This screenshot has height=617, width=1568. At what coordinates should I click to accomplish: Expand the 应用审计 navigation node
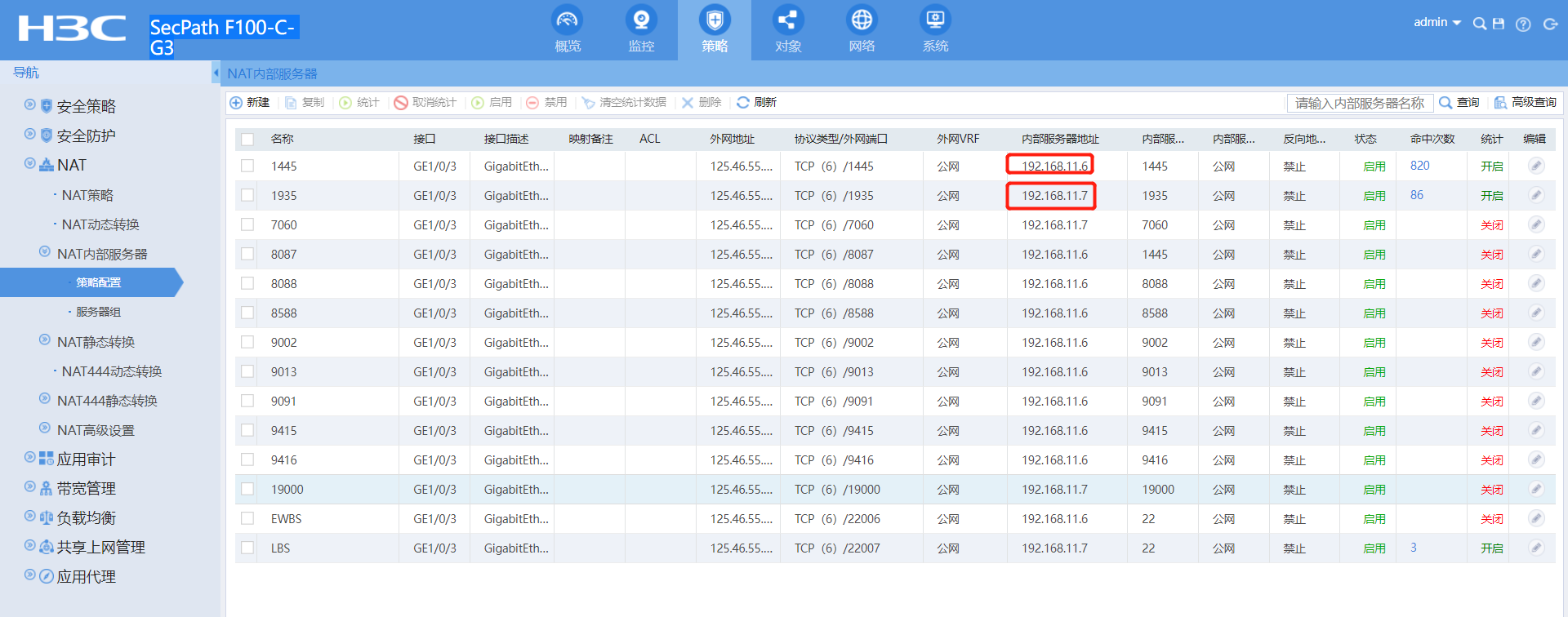click(x=30, y=459)
